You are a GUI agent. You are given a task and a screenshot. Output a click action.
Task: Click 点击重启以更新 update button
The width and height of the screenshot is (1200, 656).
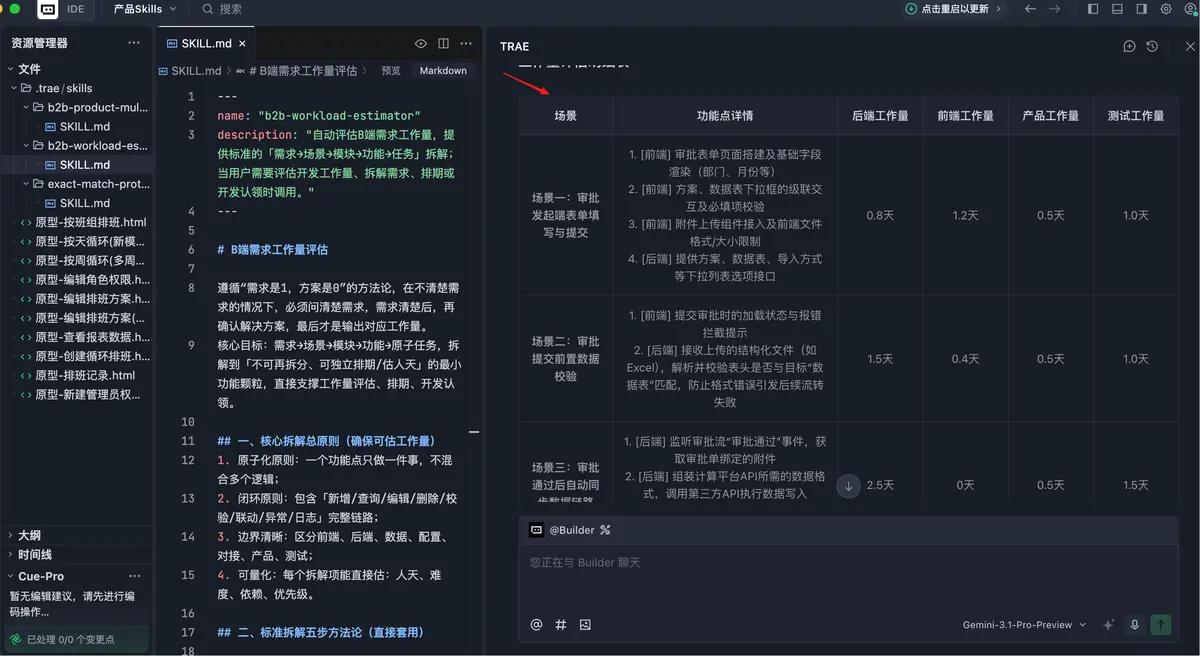946,9
